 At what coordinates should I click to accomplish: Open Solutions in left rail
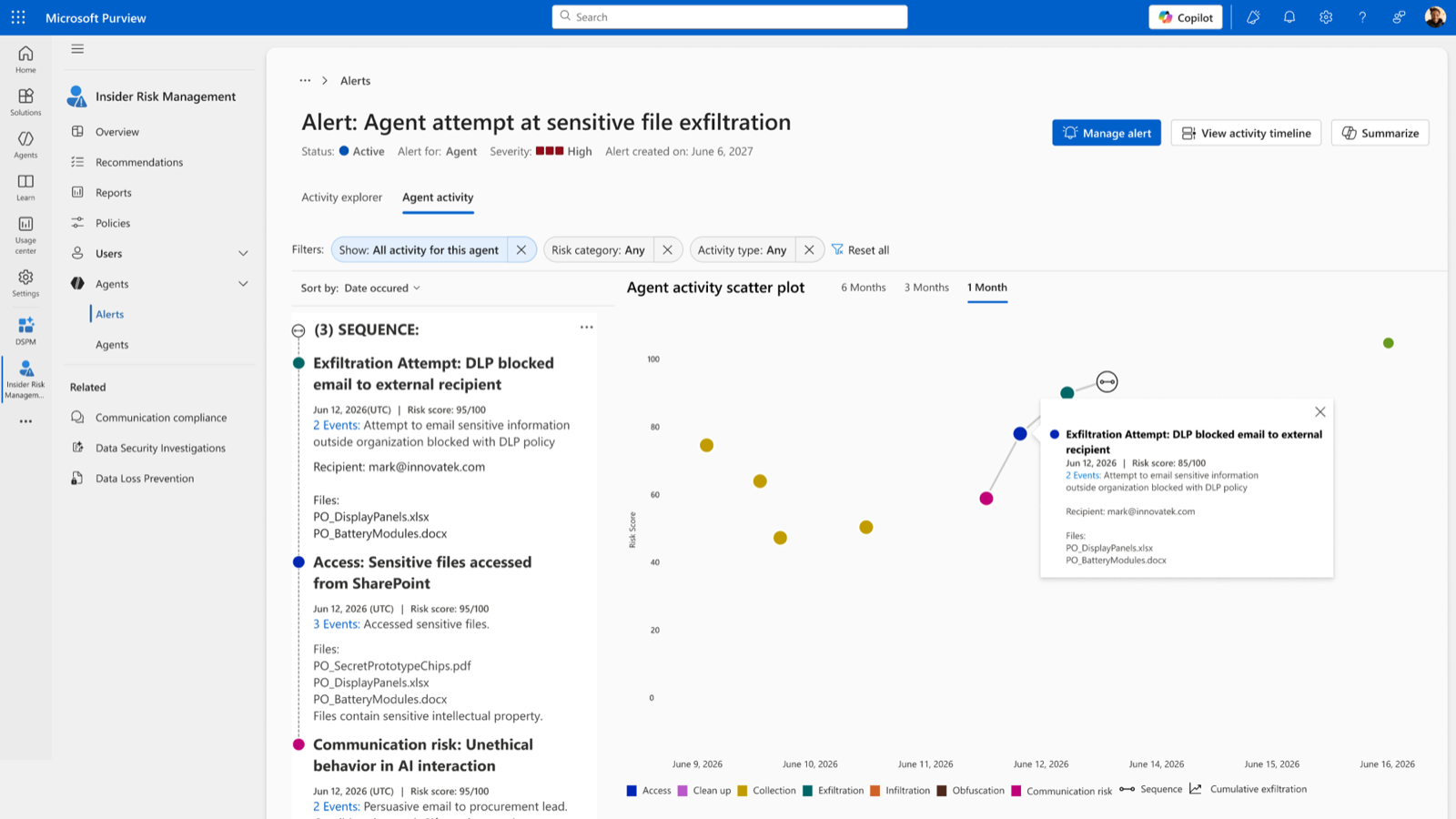click(x=25, y=102)
